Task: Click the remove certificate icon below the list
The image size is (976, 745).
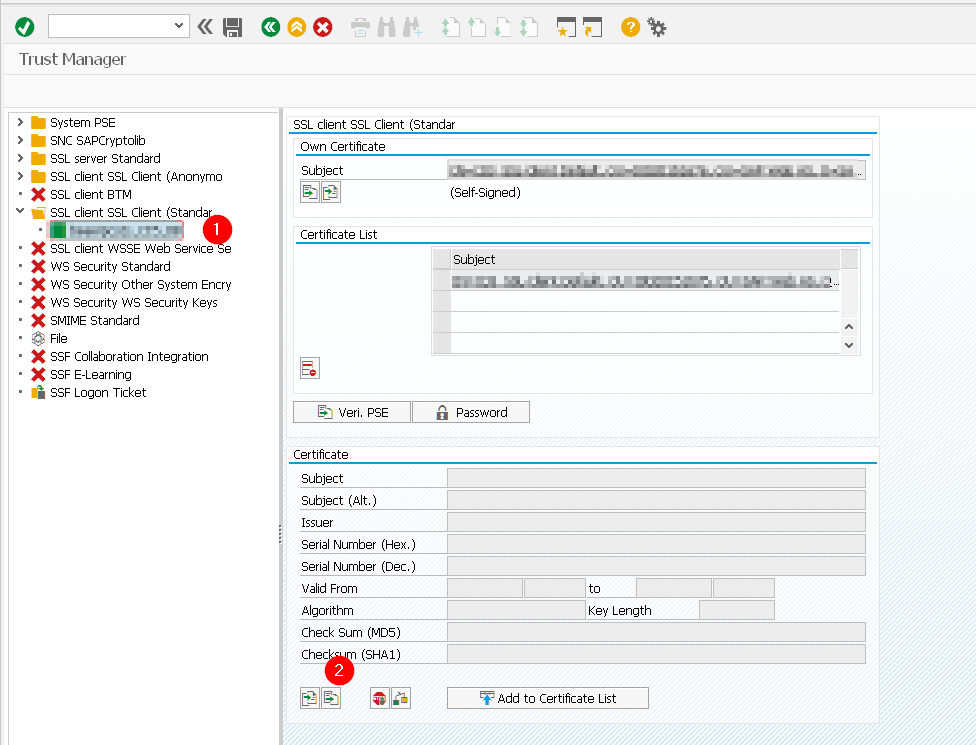Action: (x=309, y=368)
